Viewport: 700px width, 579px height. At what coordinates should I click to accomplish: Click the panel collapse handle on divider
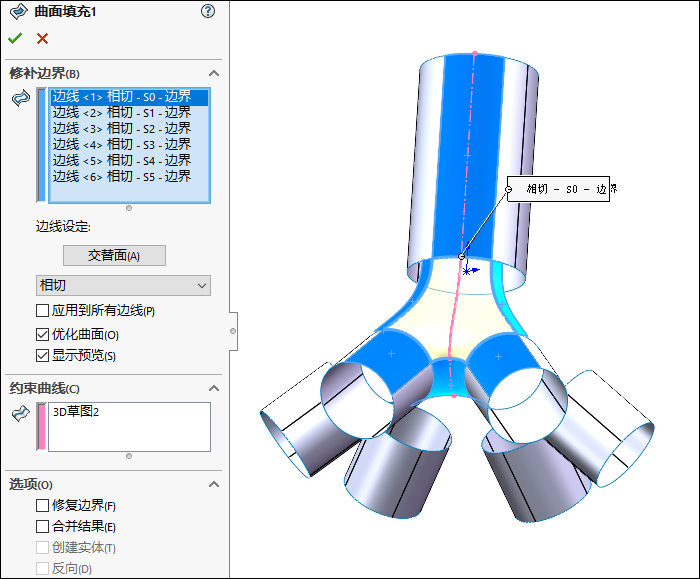point(233,331)
